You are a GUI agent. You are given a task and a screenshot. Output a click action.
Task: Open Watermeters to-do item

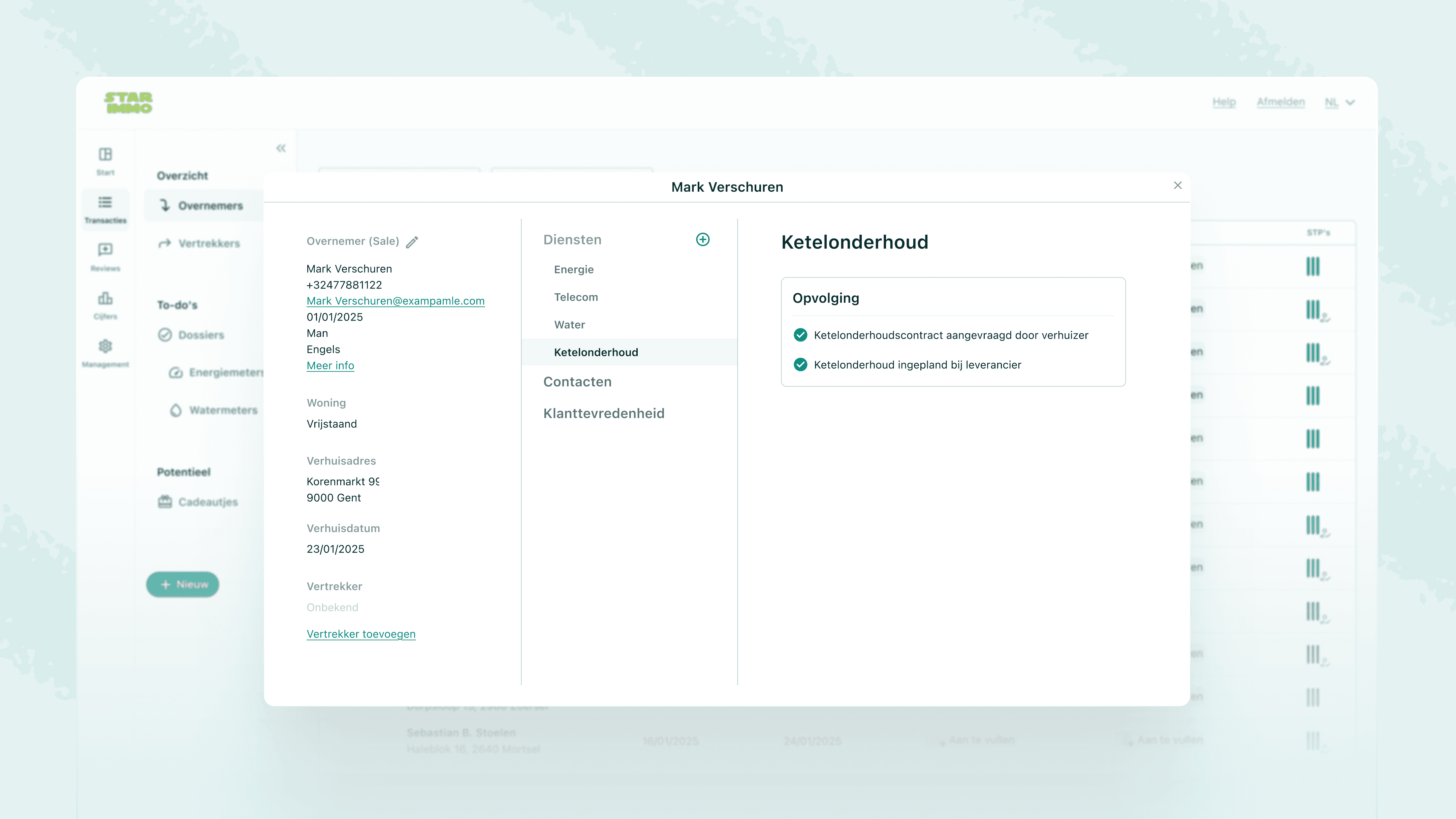point(213,410)
